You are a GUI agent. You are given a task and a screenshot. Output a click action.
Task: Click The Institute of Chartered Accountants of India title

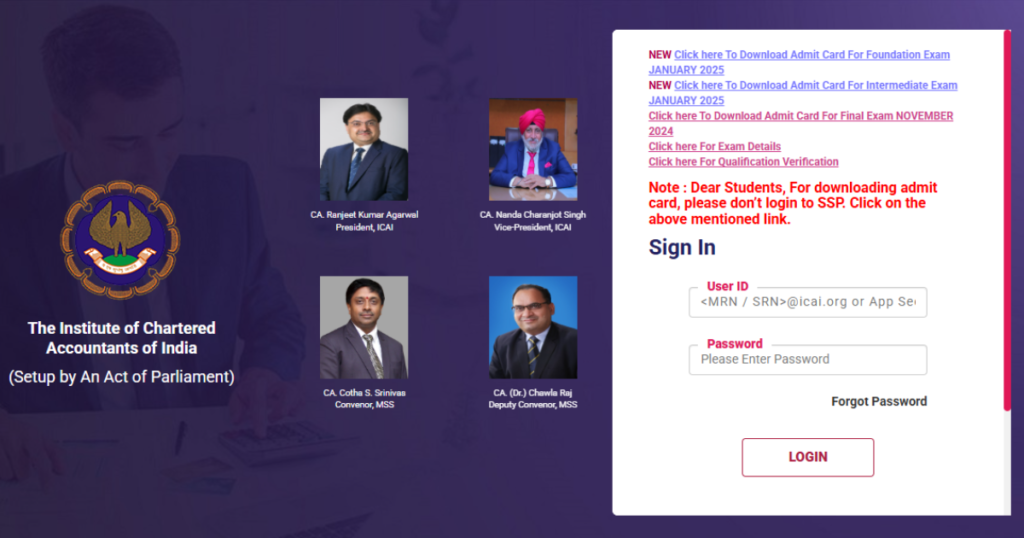coord(121,338)
